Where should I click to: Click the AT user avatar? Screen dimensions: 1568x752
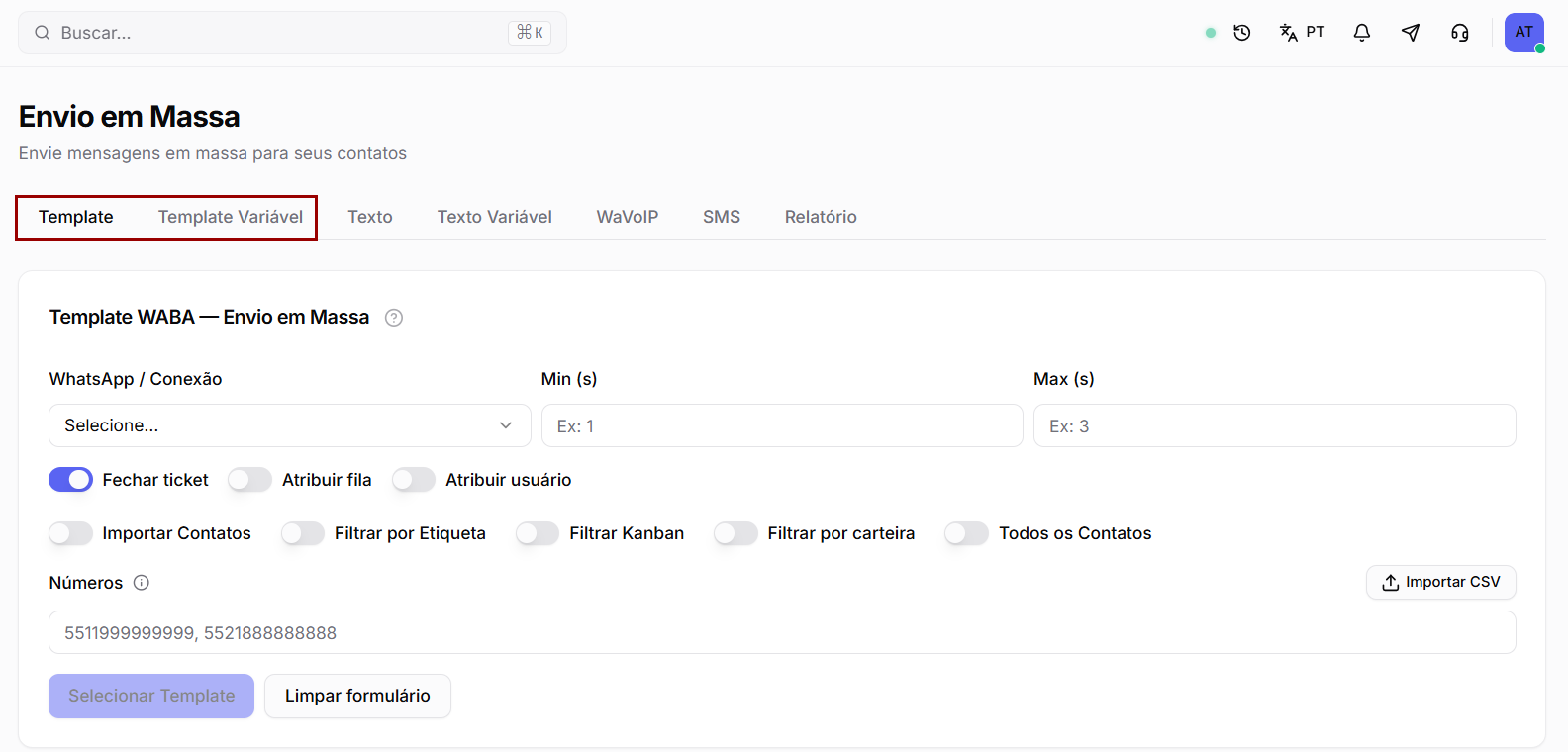pyautogui.click(x=1524, y=33)
